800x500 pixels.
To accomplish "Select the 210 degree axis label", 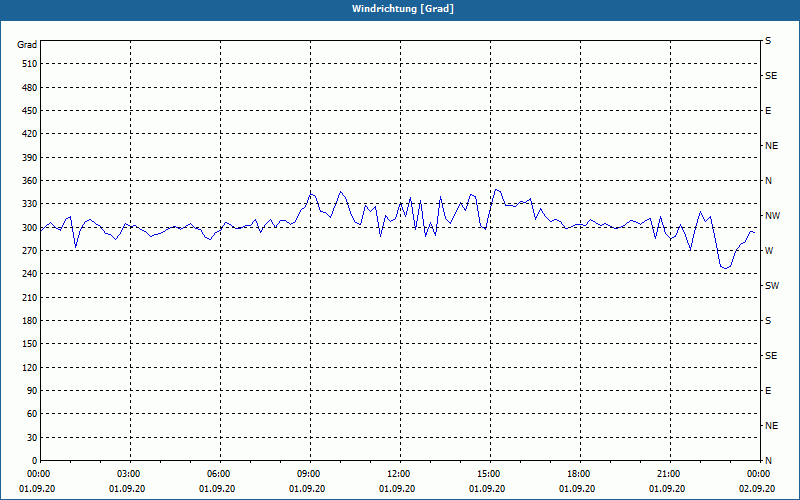I will pyautogui.click(x=30, y=297).
